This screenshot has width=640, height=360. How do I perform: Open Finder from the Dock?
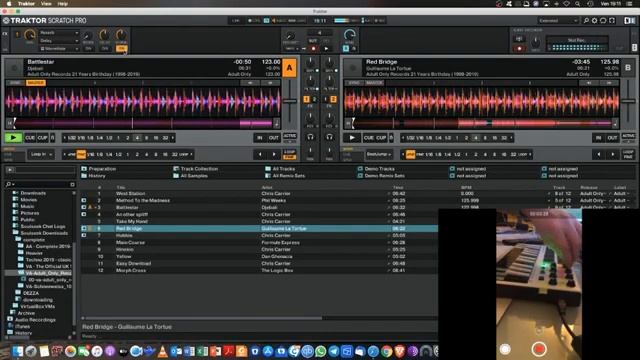click(x=18, y=351)
